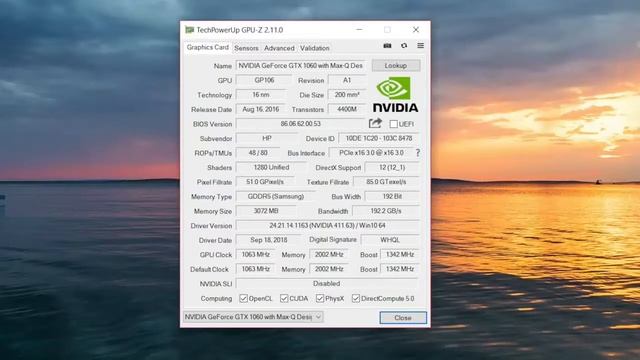Click the Subvendor field showing HP

267,138
